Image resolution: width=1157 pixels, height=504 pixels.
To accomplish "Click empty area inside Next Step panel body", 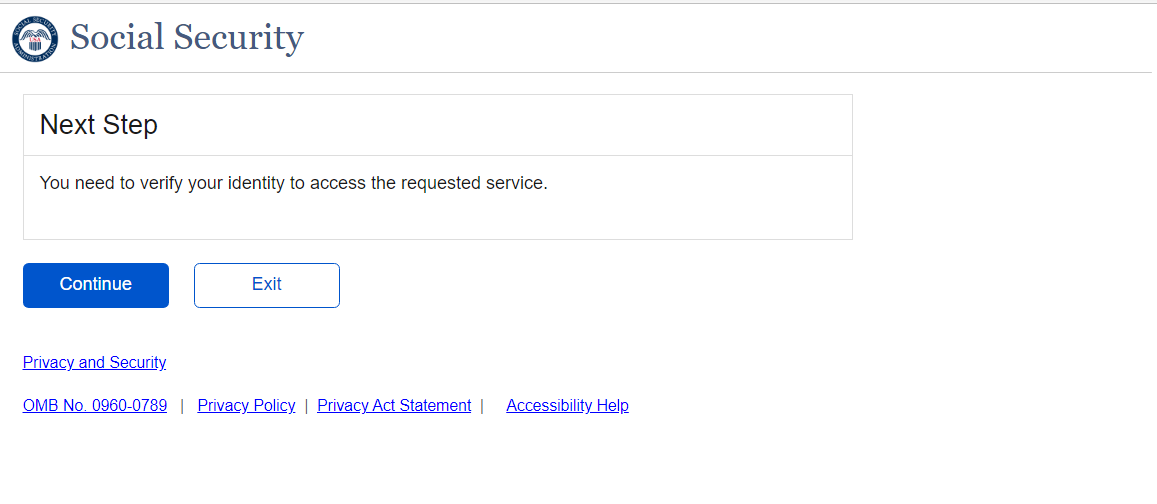I will [x=600, y=215].
